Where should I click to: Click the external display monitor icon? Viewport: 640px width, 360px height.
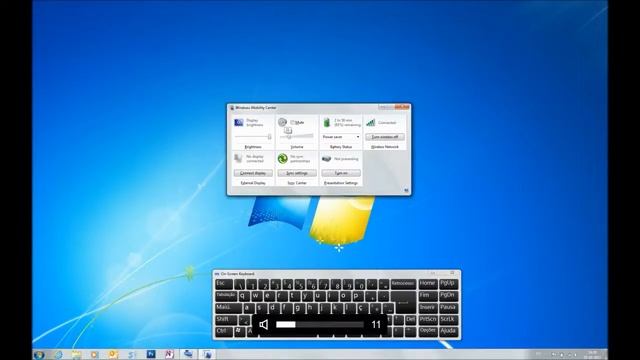[x=238, y=158]
